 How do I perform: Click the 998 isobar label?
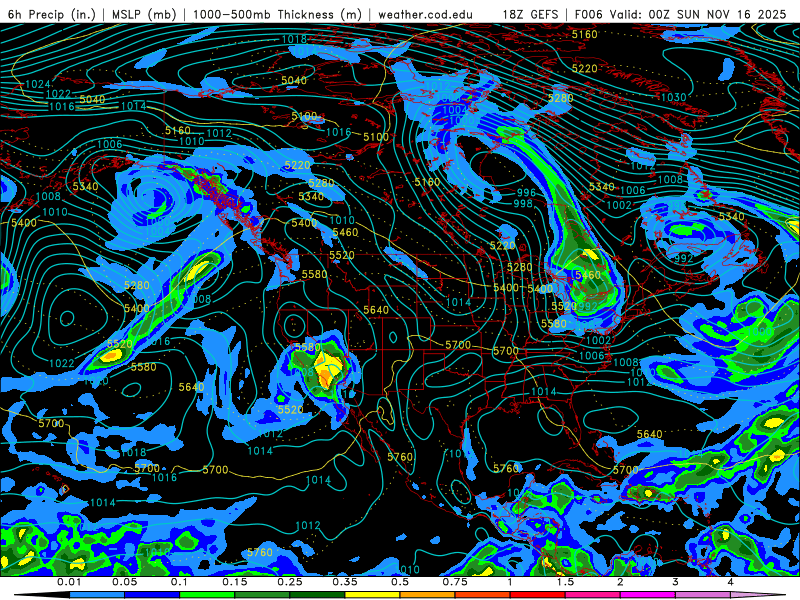[522, 204]
